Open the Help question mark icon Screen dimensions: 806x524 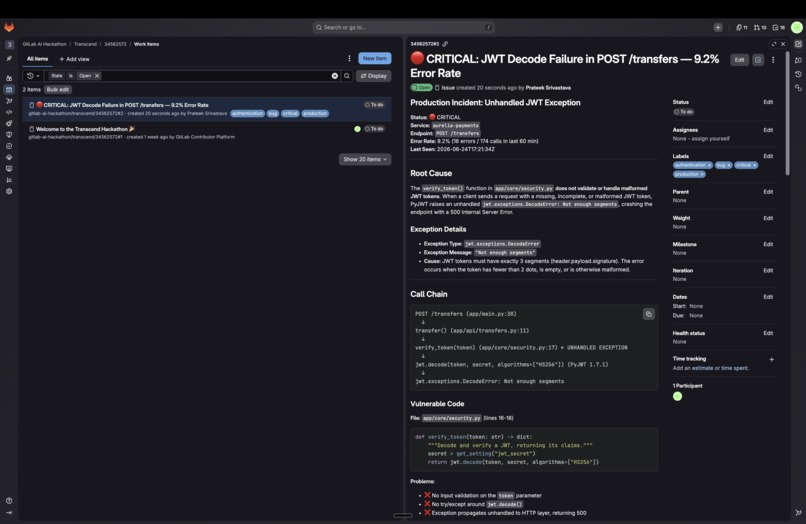[9, 500]
